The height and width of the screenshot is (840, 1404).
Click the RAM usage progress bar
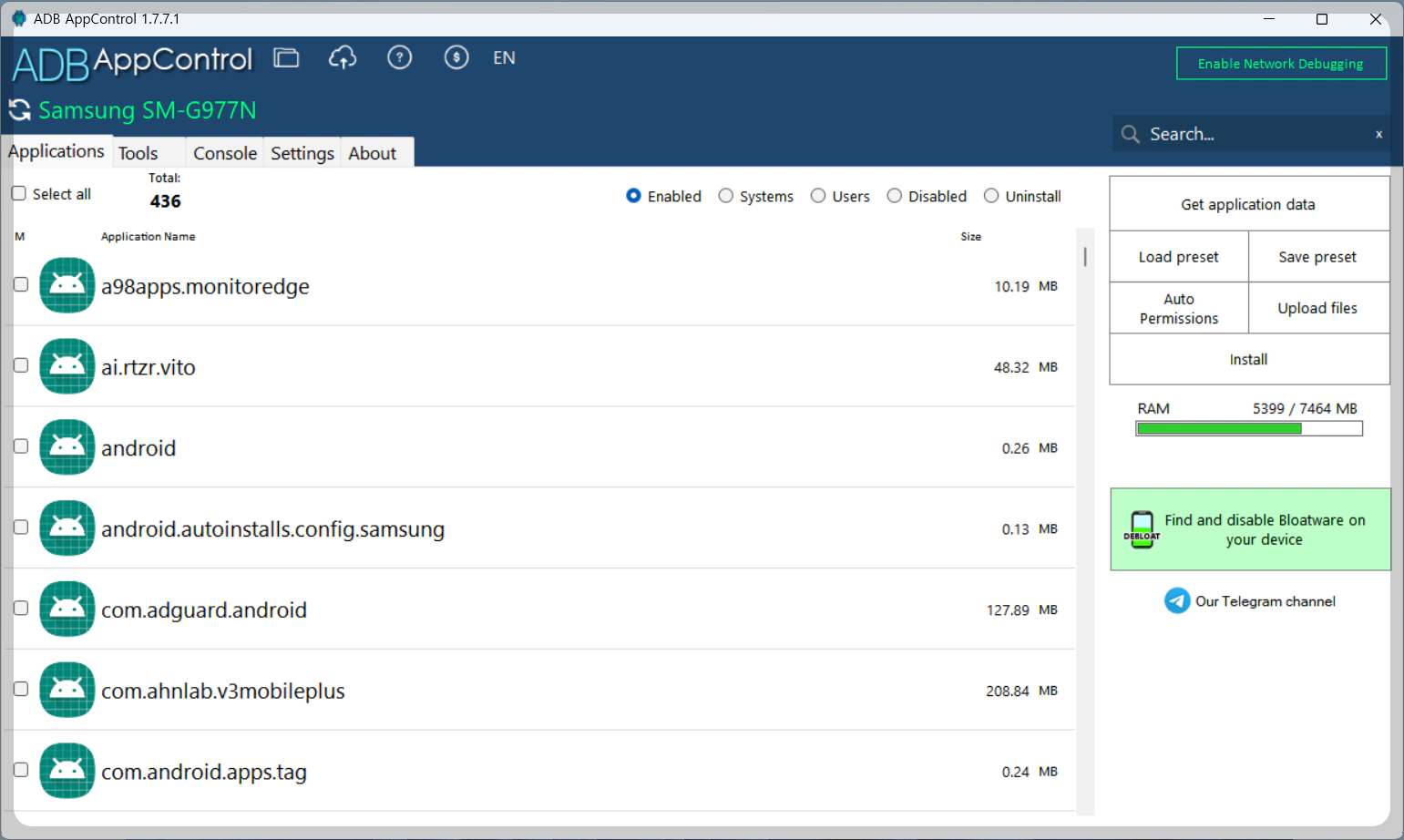click(x=1249, y=428)
